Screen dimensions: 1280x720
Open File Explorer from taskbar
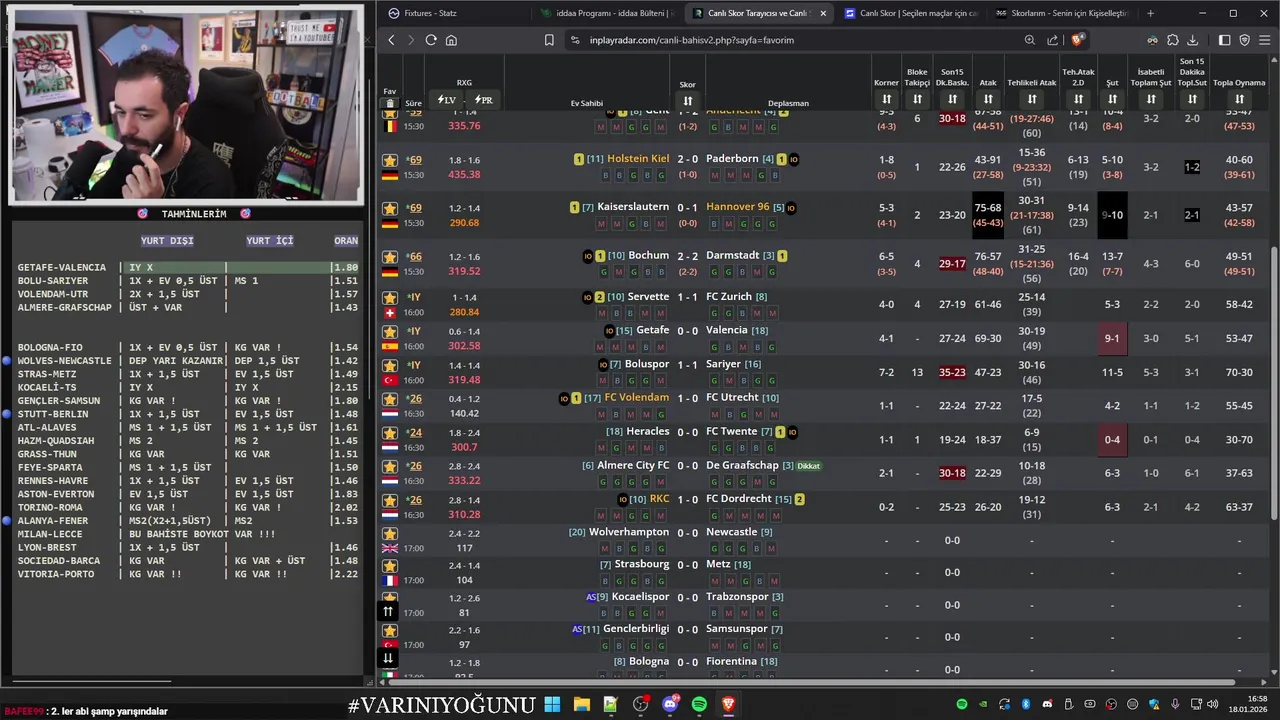(582, 704)
